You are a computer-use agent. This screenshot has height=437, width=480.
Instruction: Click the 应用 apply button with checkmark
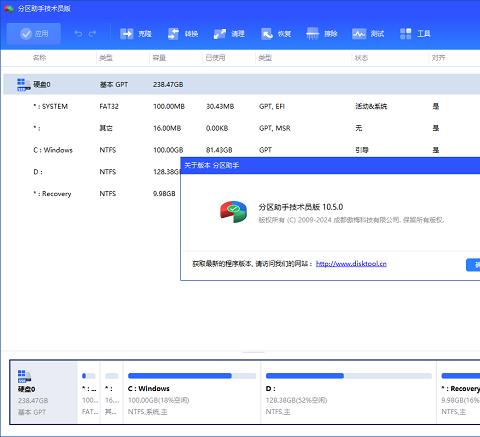click(34, 34)
